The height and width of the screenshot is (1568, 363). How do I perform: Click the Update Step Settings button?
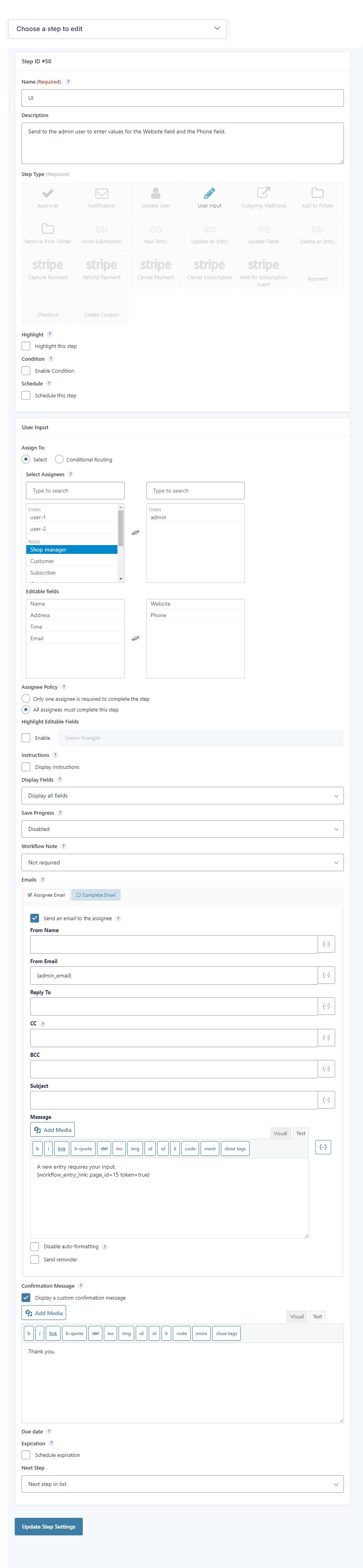(x=49, y=1527)
